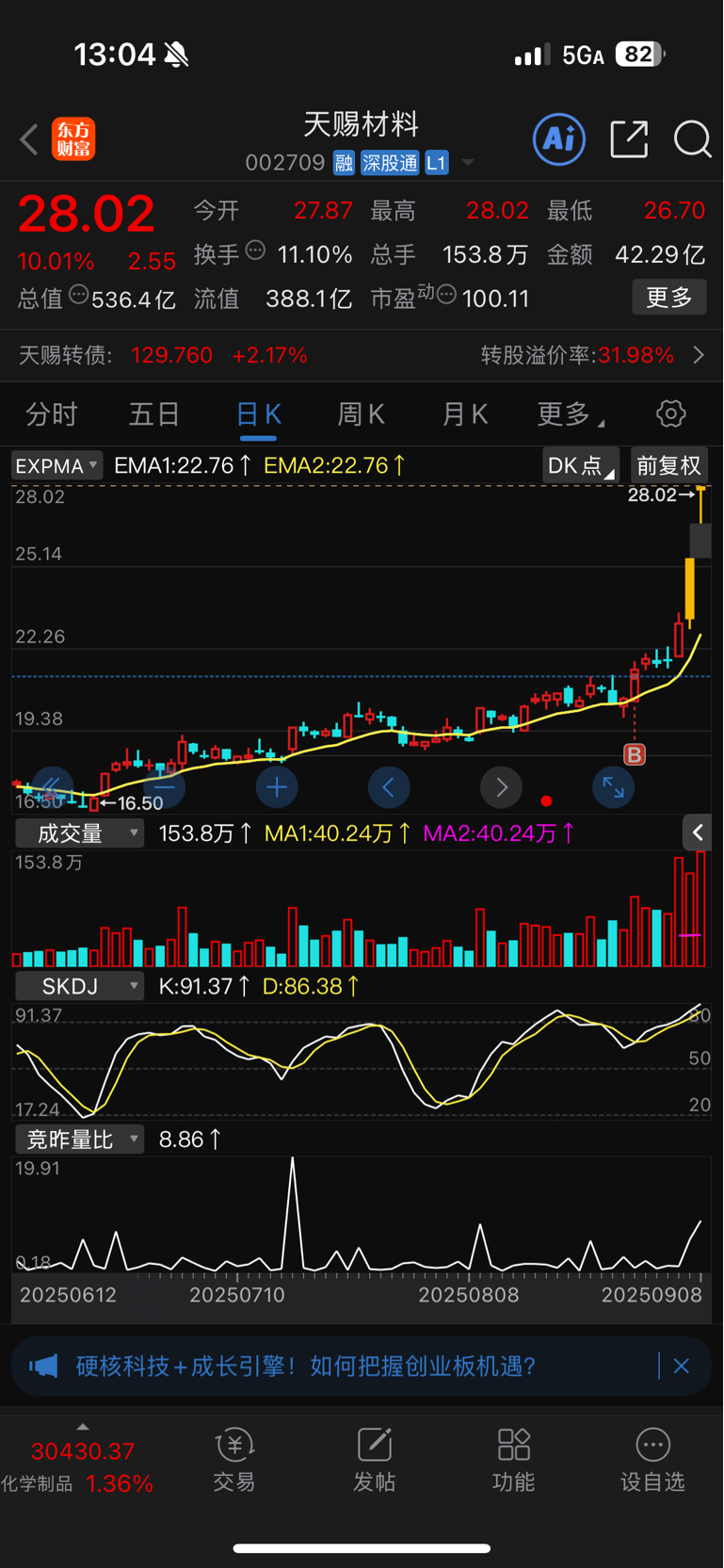
Task: Expand the 更多 period menu
Action: point(570,413)
